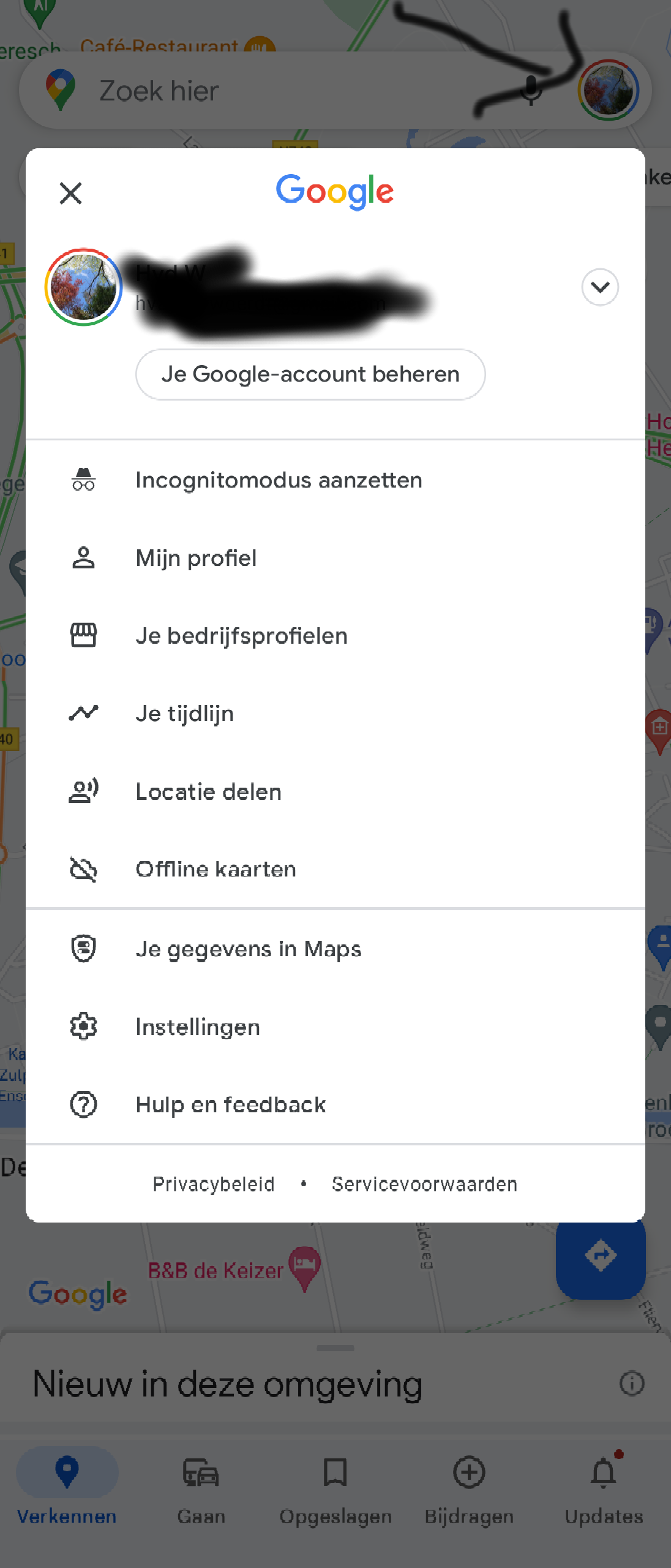Tap the question mark help icon
The width and height of the screenshot is (671, 1568).
pos(84,1104)
